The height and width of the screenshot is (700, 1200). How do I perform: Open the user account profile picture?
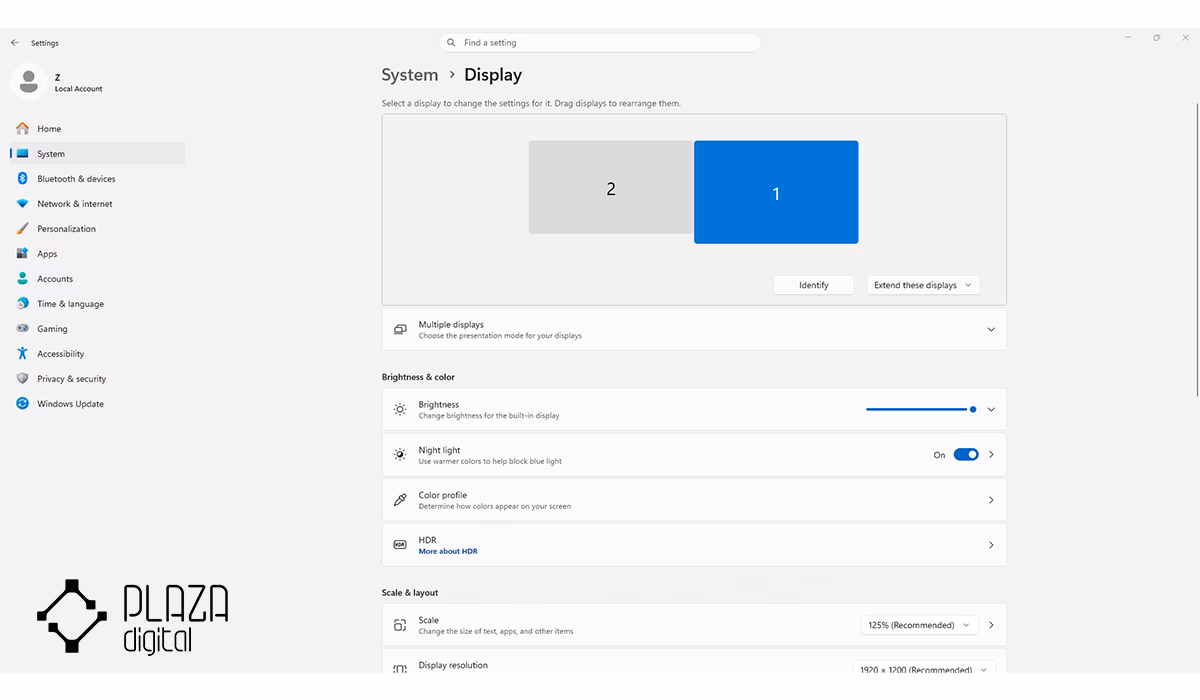pos(28,81)
